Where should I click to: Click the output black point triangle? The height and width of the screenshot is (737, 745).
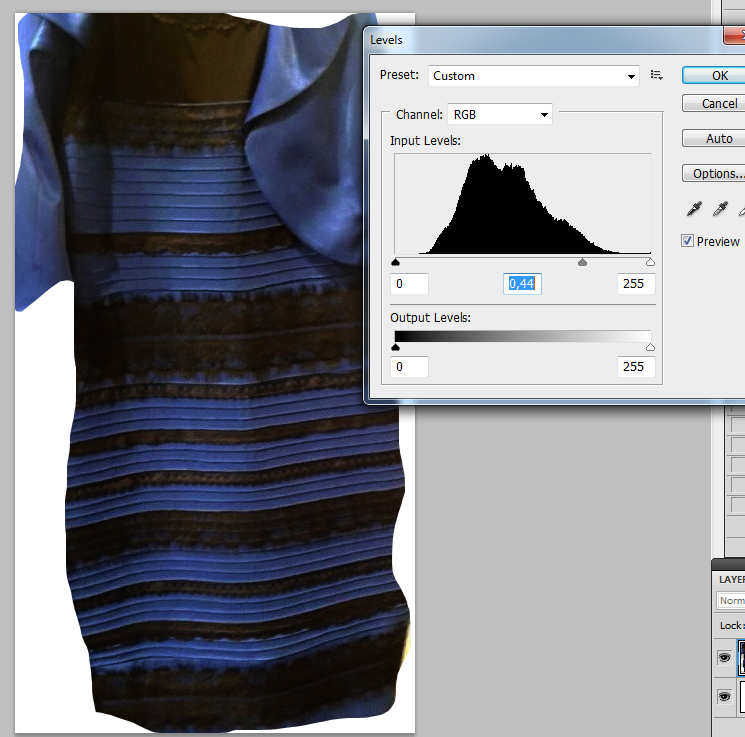[x=396, y=347]
